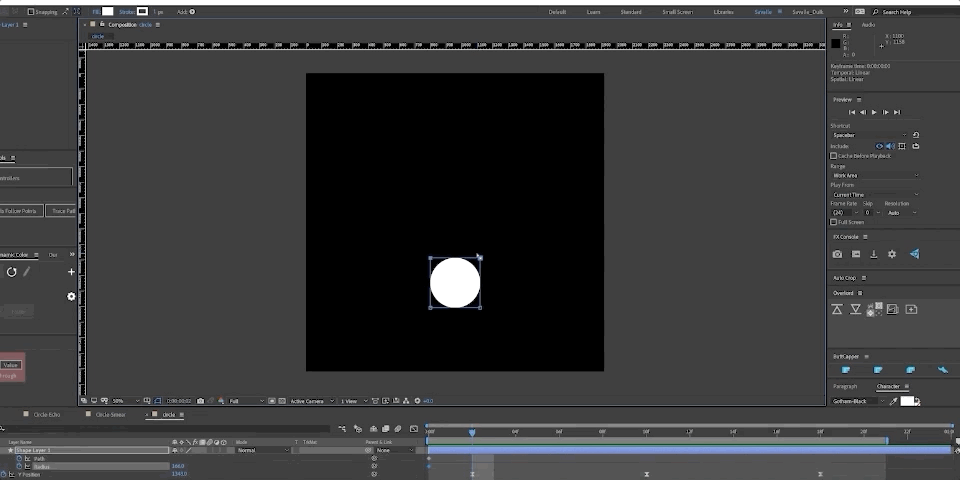
Task: Click the Value button in left panel
Action: coord(10,365)
